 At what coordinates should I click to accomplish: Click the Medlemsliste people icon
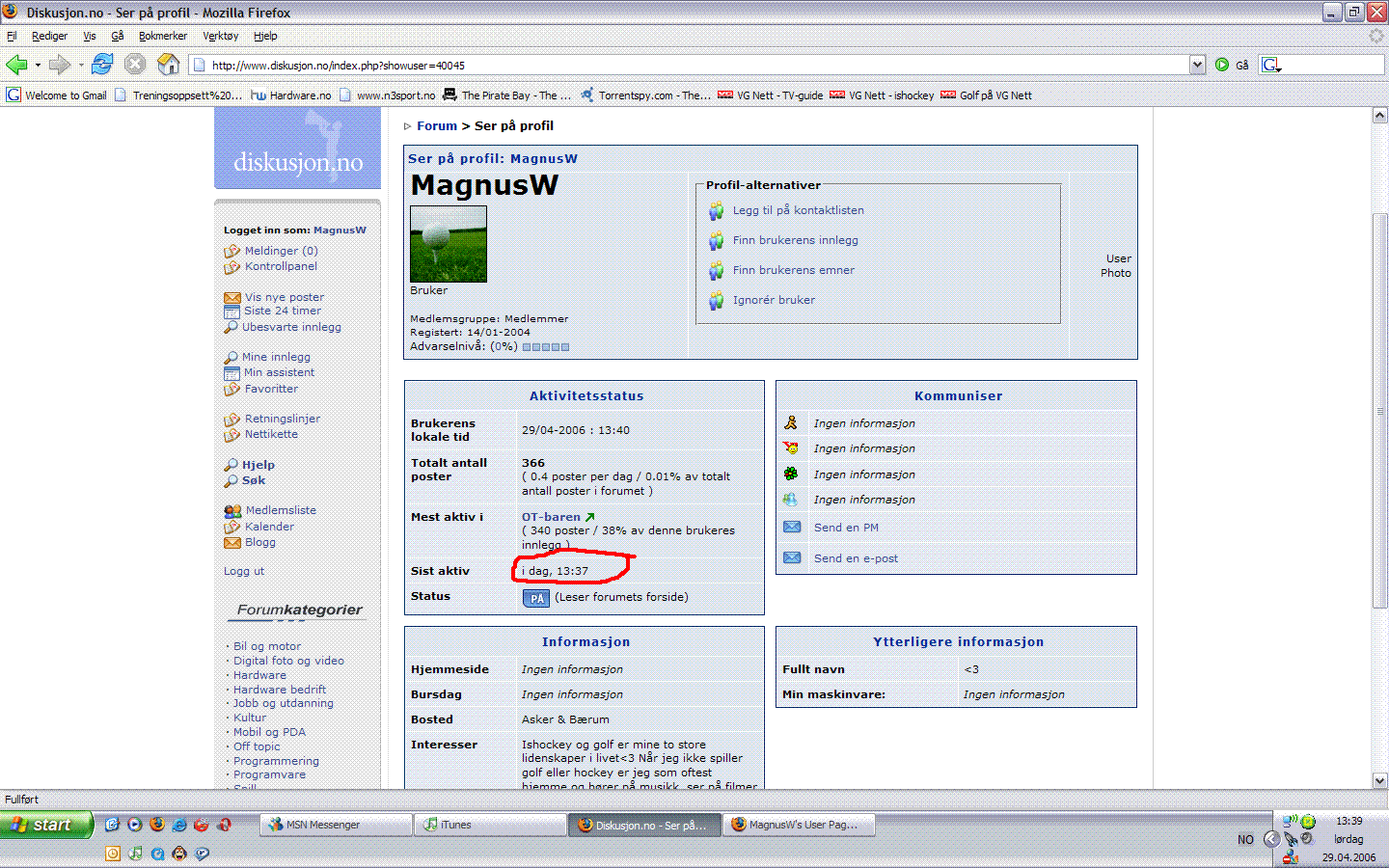[232, 510]
